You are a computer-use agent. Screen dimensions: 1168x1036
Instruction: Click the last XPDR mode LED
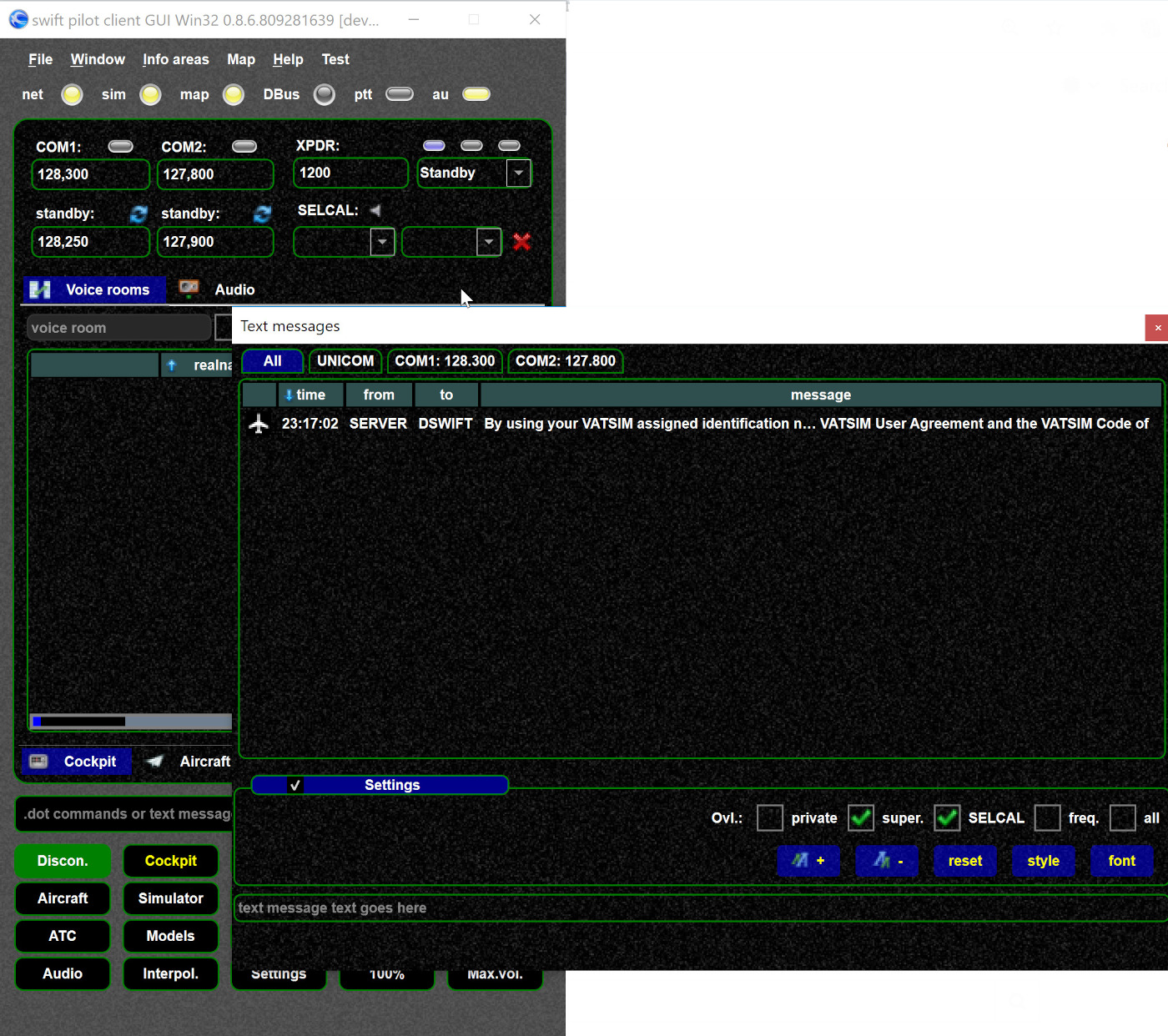(509, 145)
